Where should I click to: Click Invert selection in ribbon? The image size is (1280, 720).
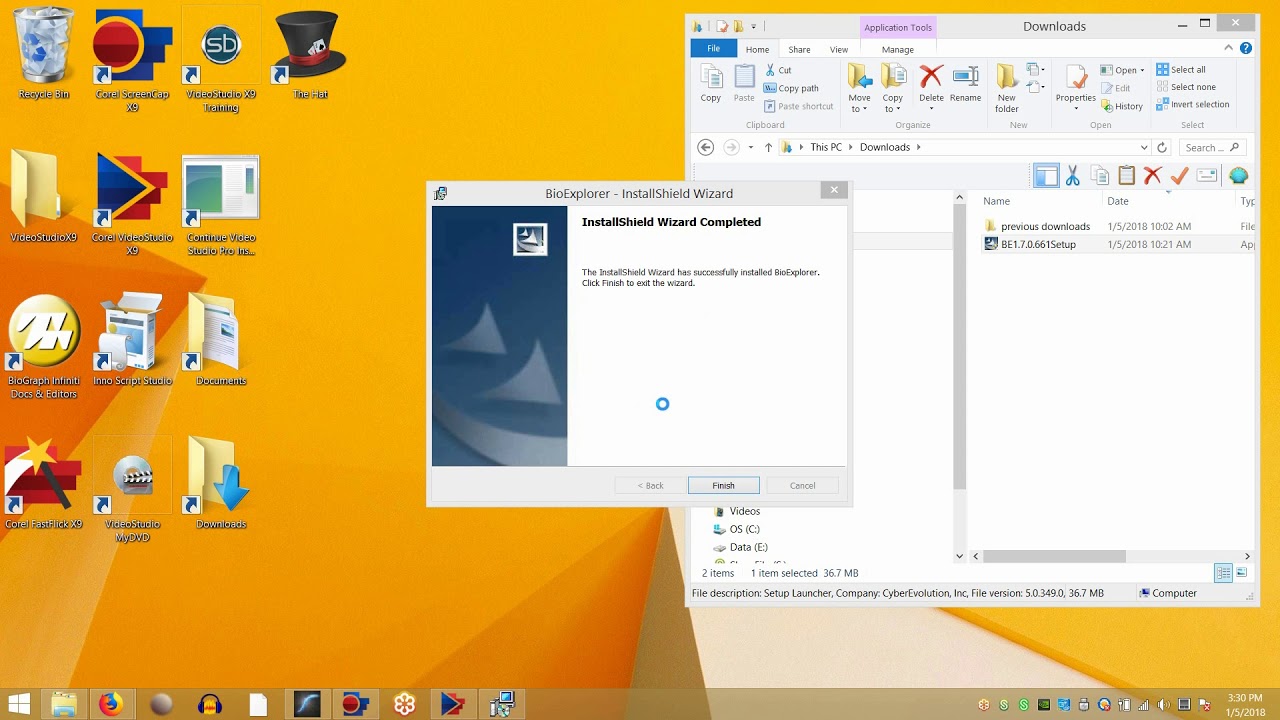coord(1192,104)
